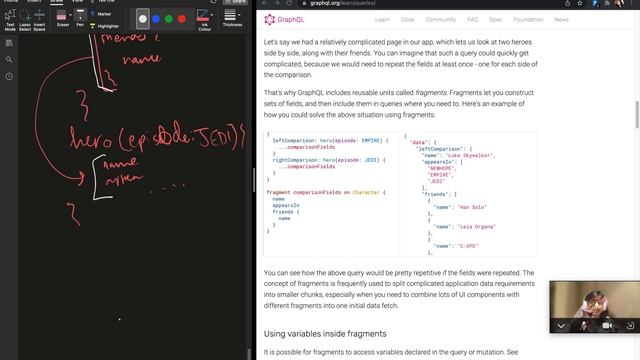Select Text Mode tool in OneNote
This screenshot has height=360, width=640.
10,20
